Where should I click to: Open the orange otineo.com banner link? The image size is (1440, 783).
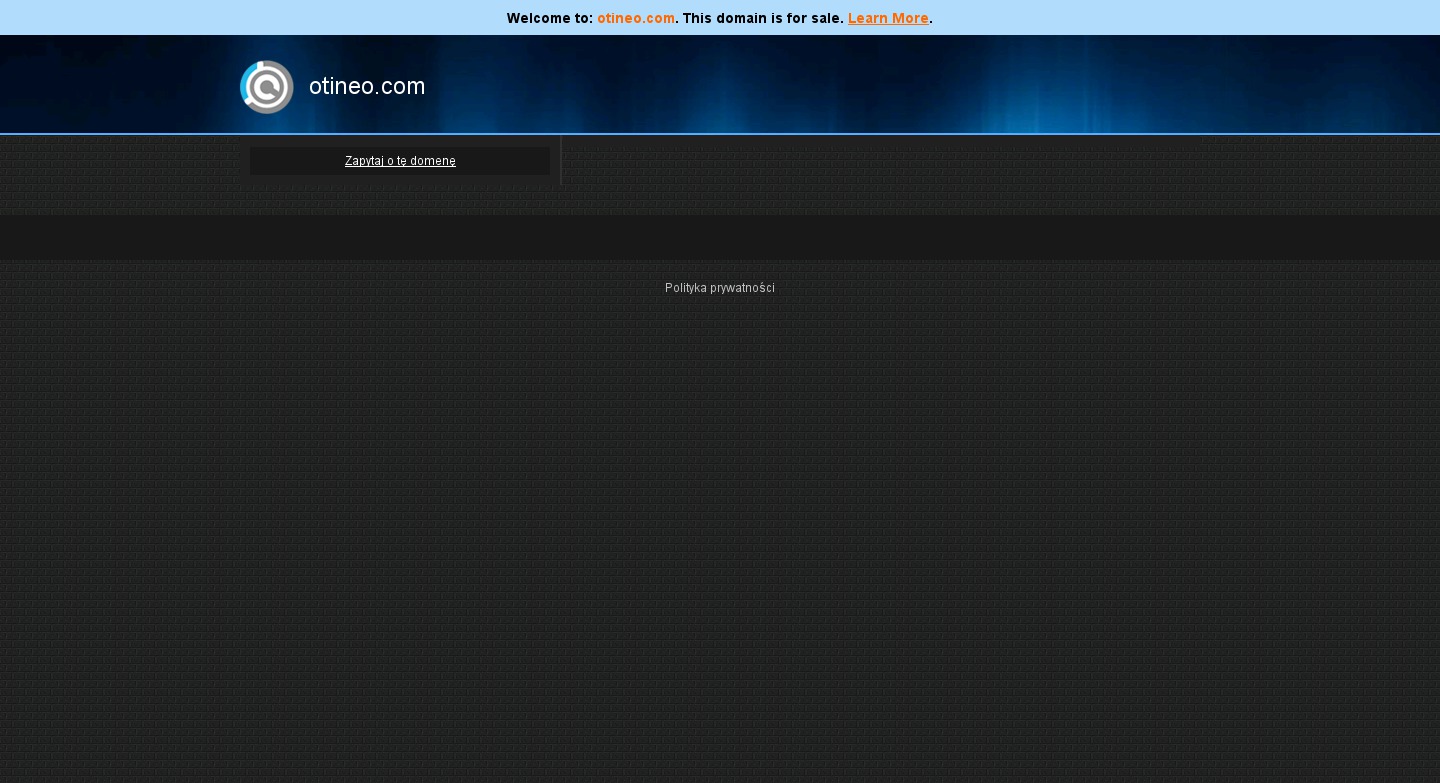click(635, 18)
